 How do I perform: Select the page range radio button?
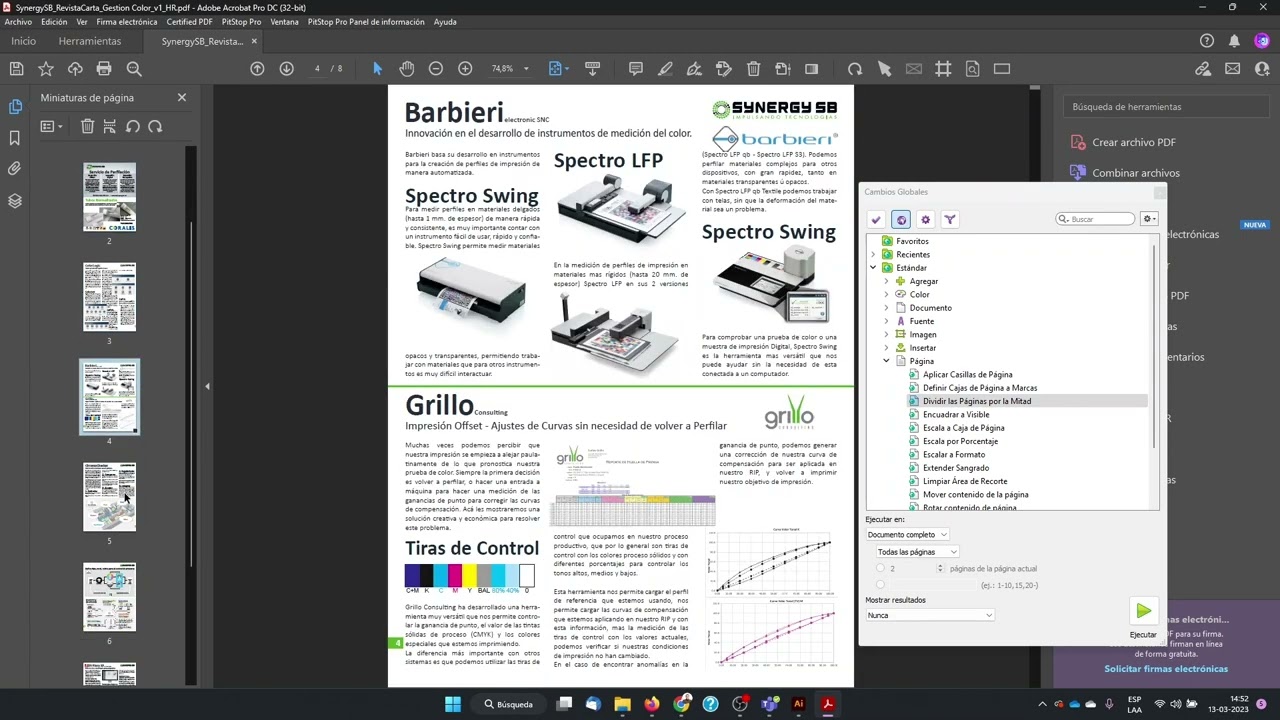[880, 568]
